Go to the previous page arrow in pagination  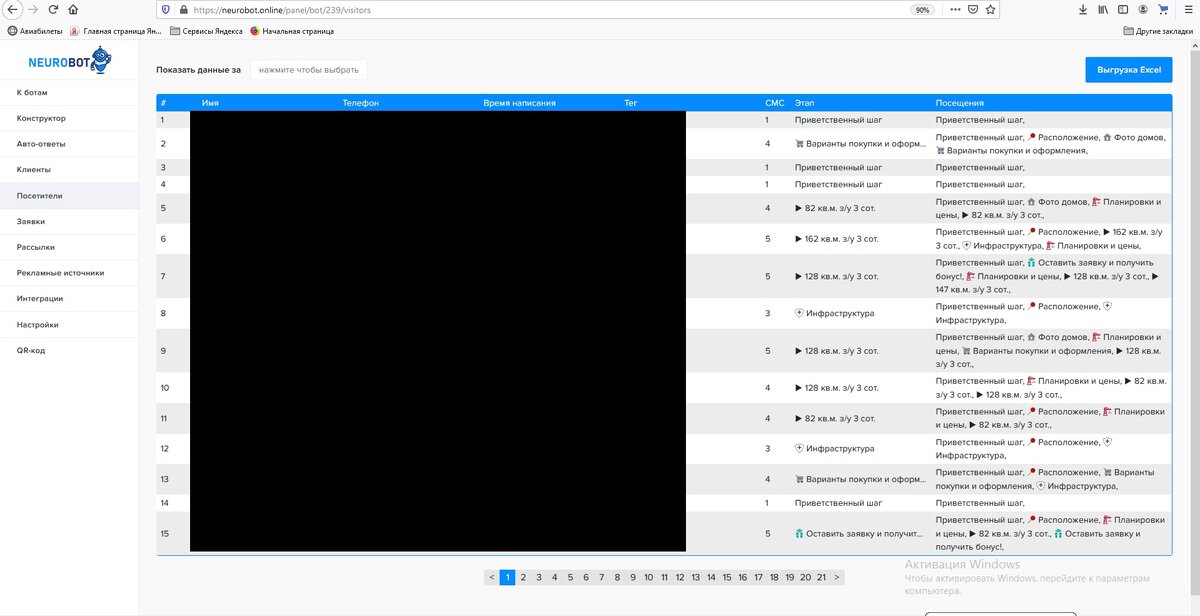click(x=491, y=577)
